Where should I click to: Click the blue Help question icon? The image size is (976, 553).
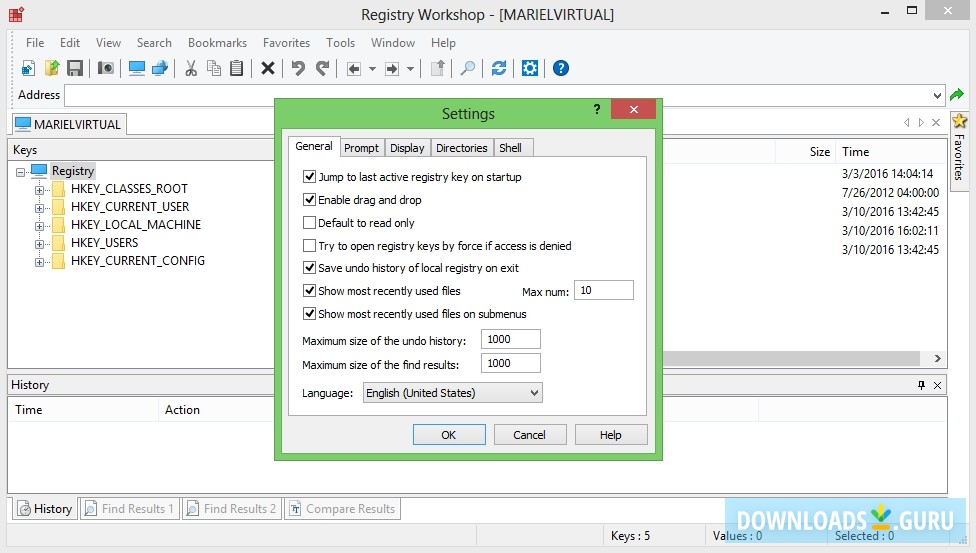tap(561, 68)
